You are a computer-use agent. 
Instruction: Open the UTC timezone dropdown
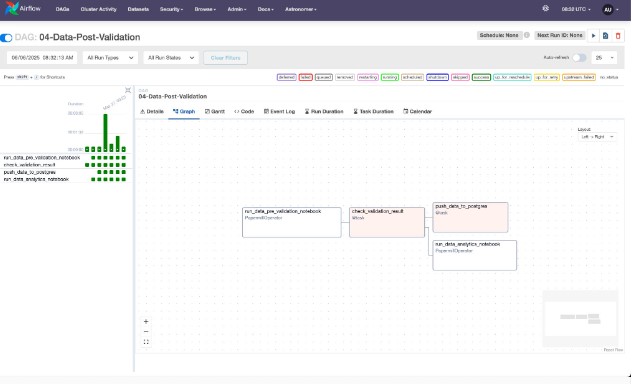point(576,9)
